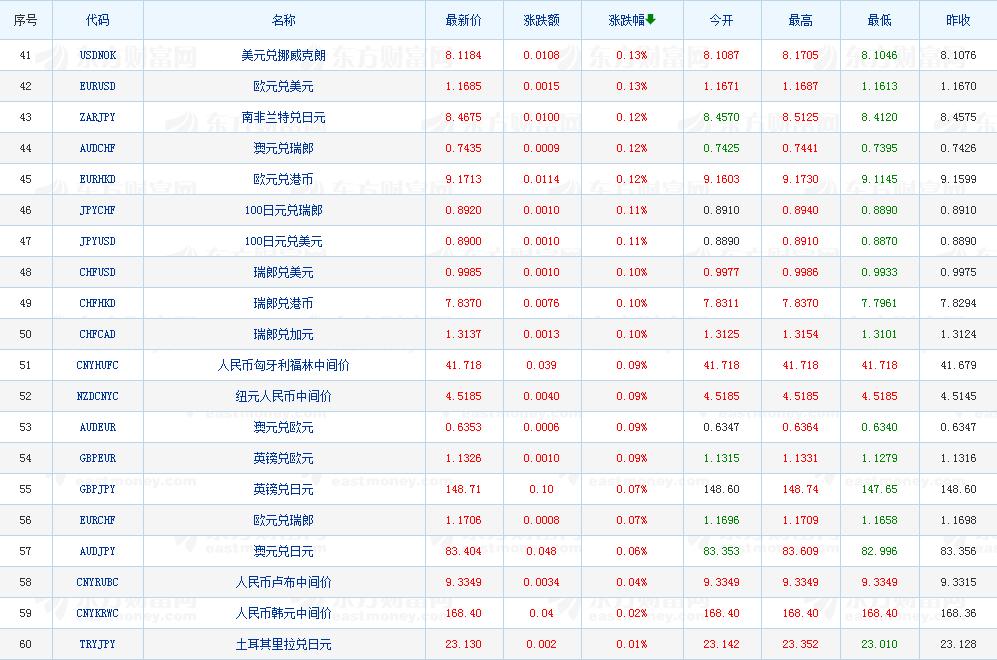The height and width of the screenshot is (660, 997).
Task: Open the 人民币卢布中间价 name link
Action: coord(284,582)
